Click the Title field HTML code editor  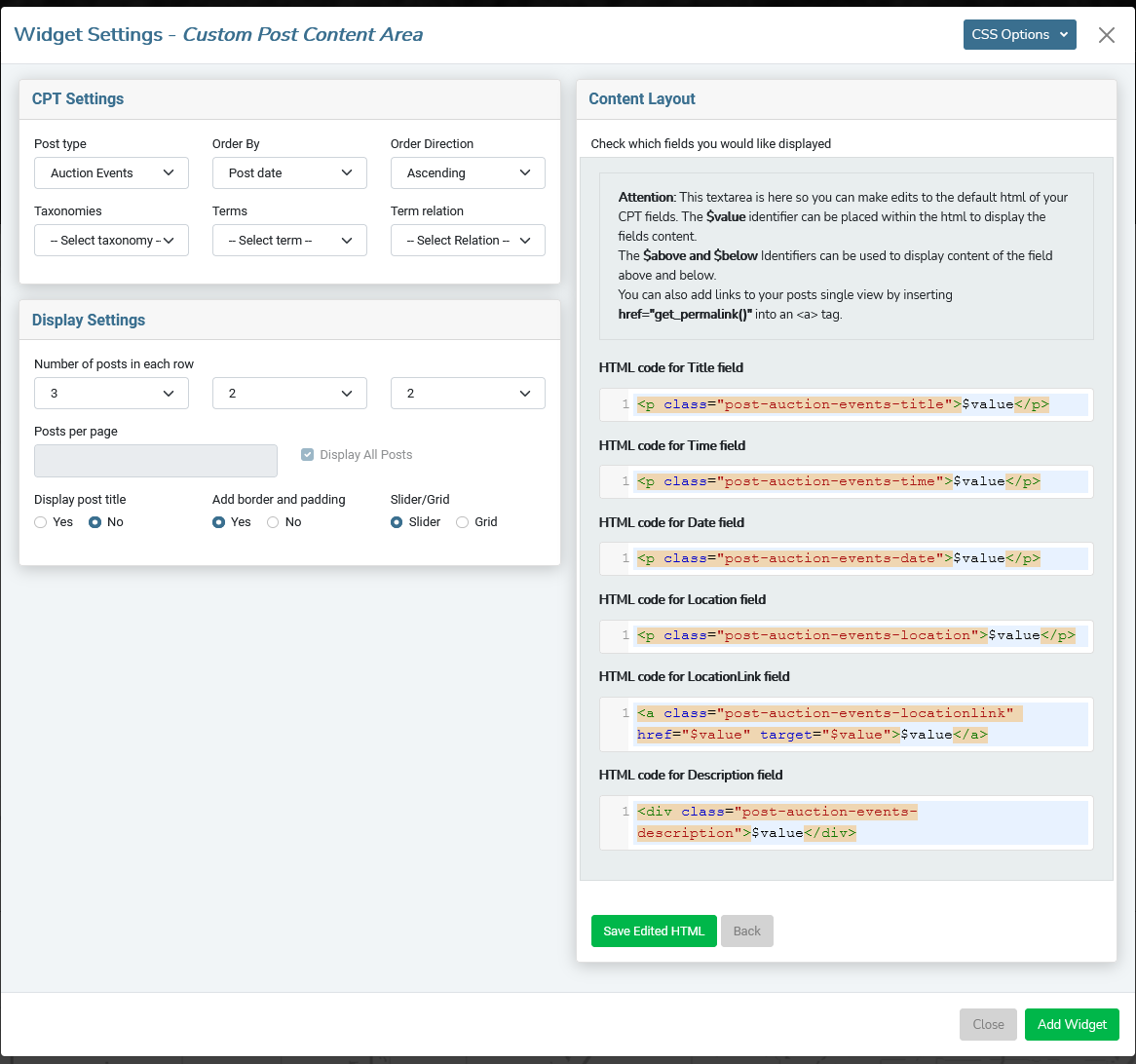[847, 404]
